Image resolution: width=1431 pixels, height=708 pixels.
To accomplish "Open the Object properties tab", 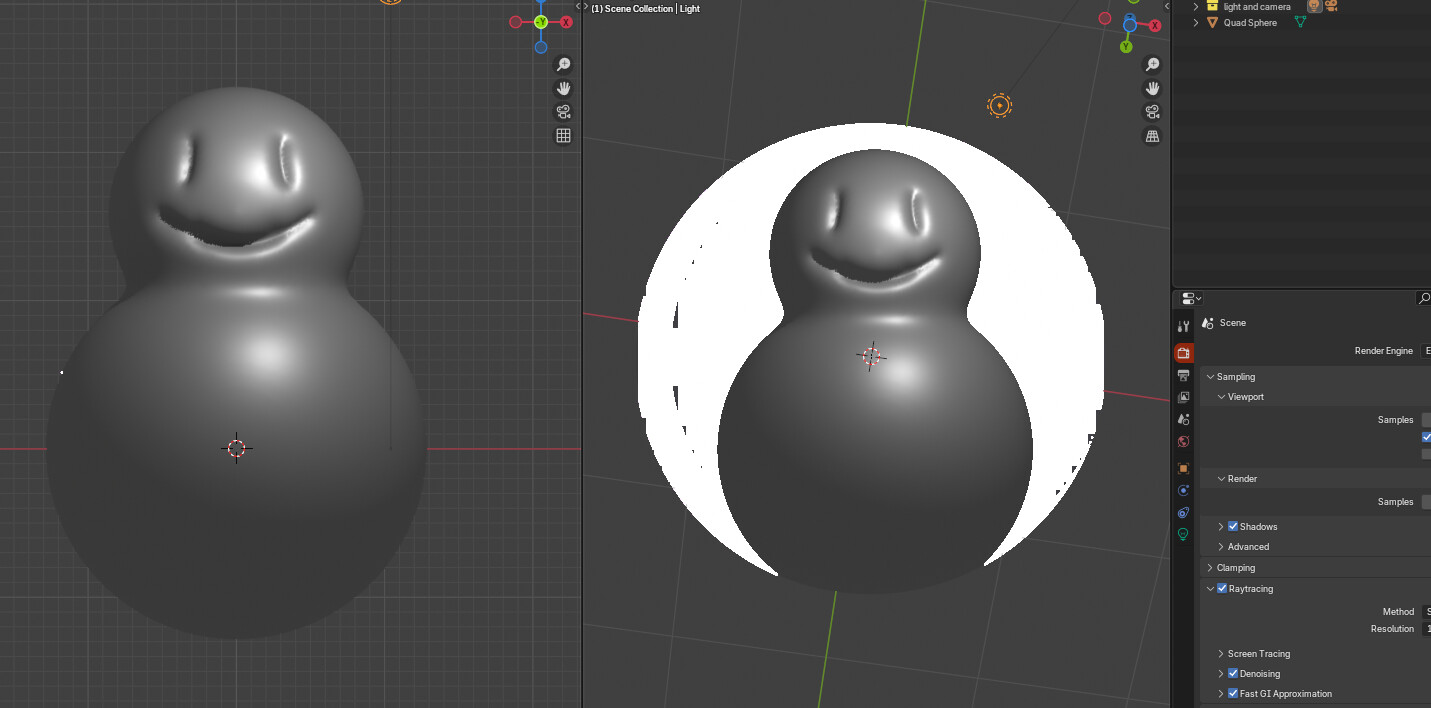I will [1183, 468].
